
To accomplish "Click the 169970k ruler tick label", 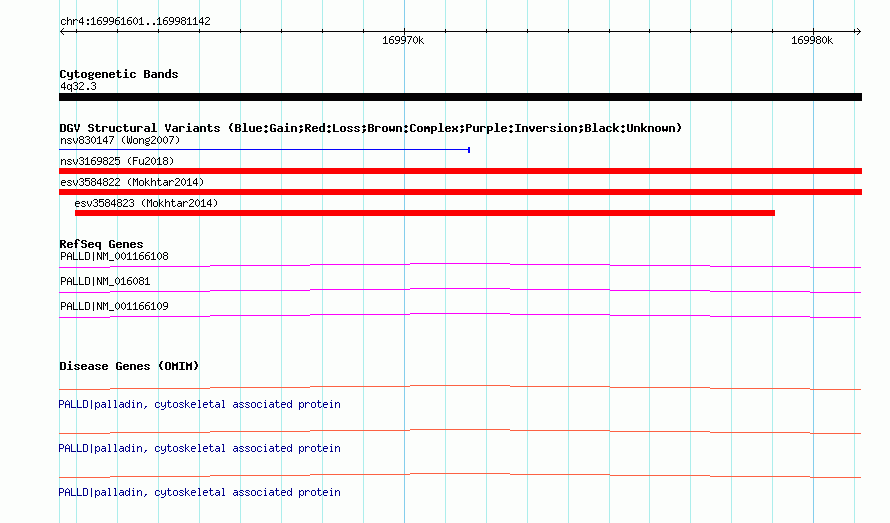I will 403,40.
